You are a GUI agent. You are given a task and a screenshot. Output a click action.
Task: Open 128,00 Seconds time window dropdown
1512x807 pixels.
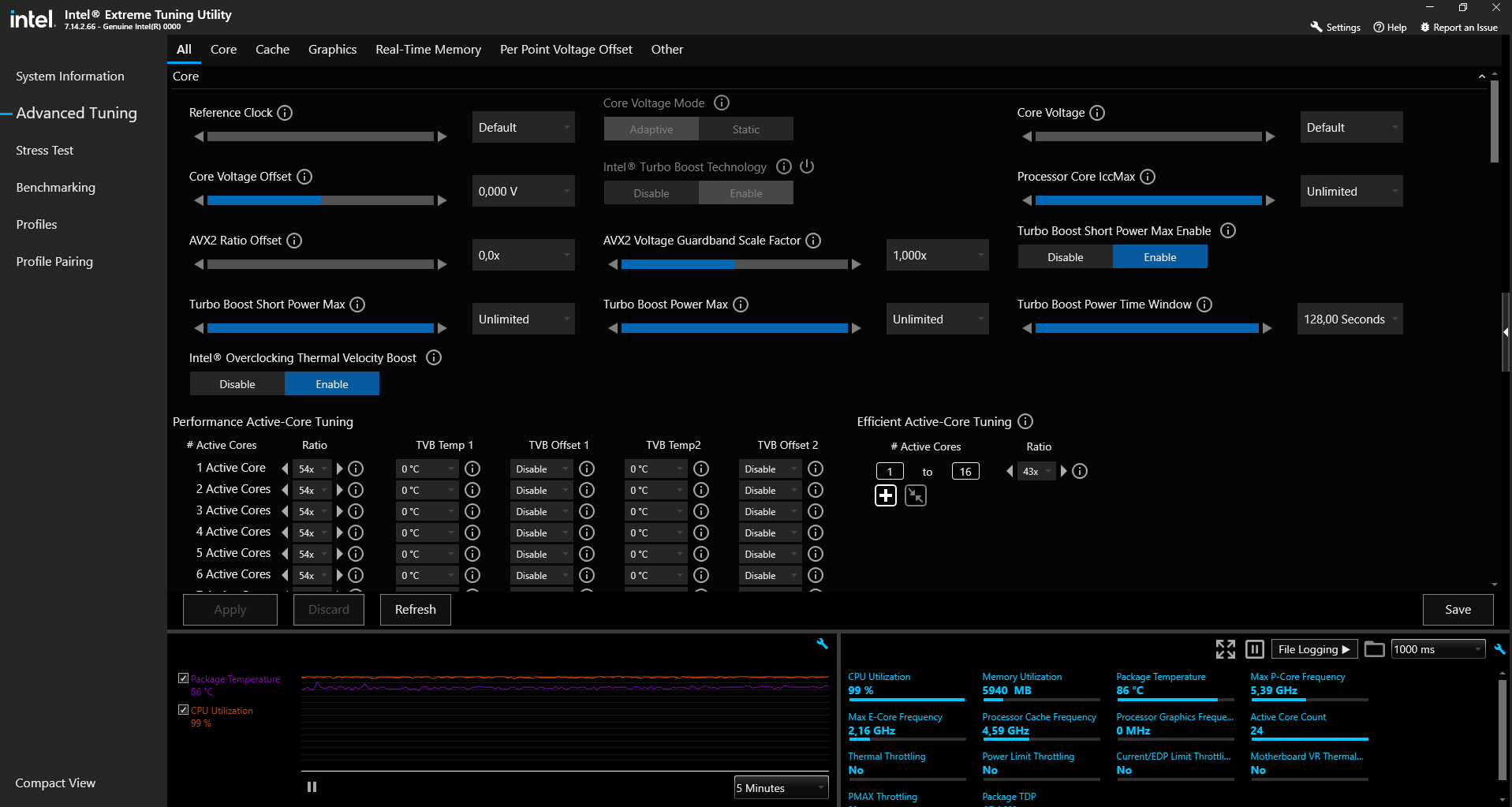click(x=1350, y=319)
